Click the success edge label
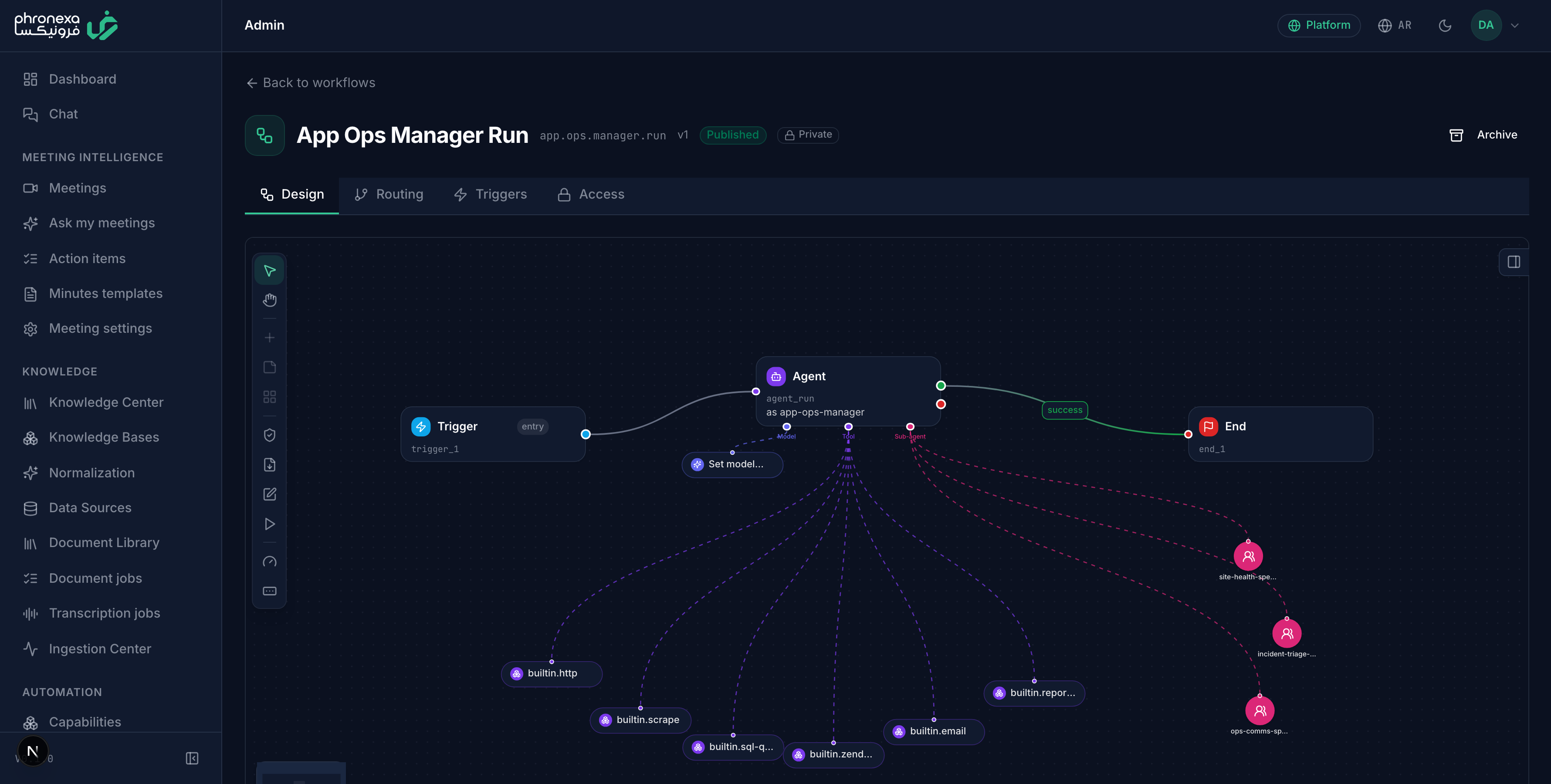Image resolution: width=1551 pixels, height=784 pixels. (x=1064, y=410)
